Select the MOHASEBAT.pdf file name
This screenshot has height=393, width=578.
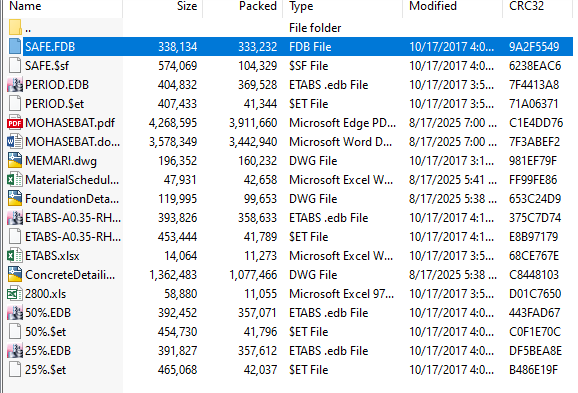pos(70,123)
